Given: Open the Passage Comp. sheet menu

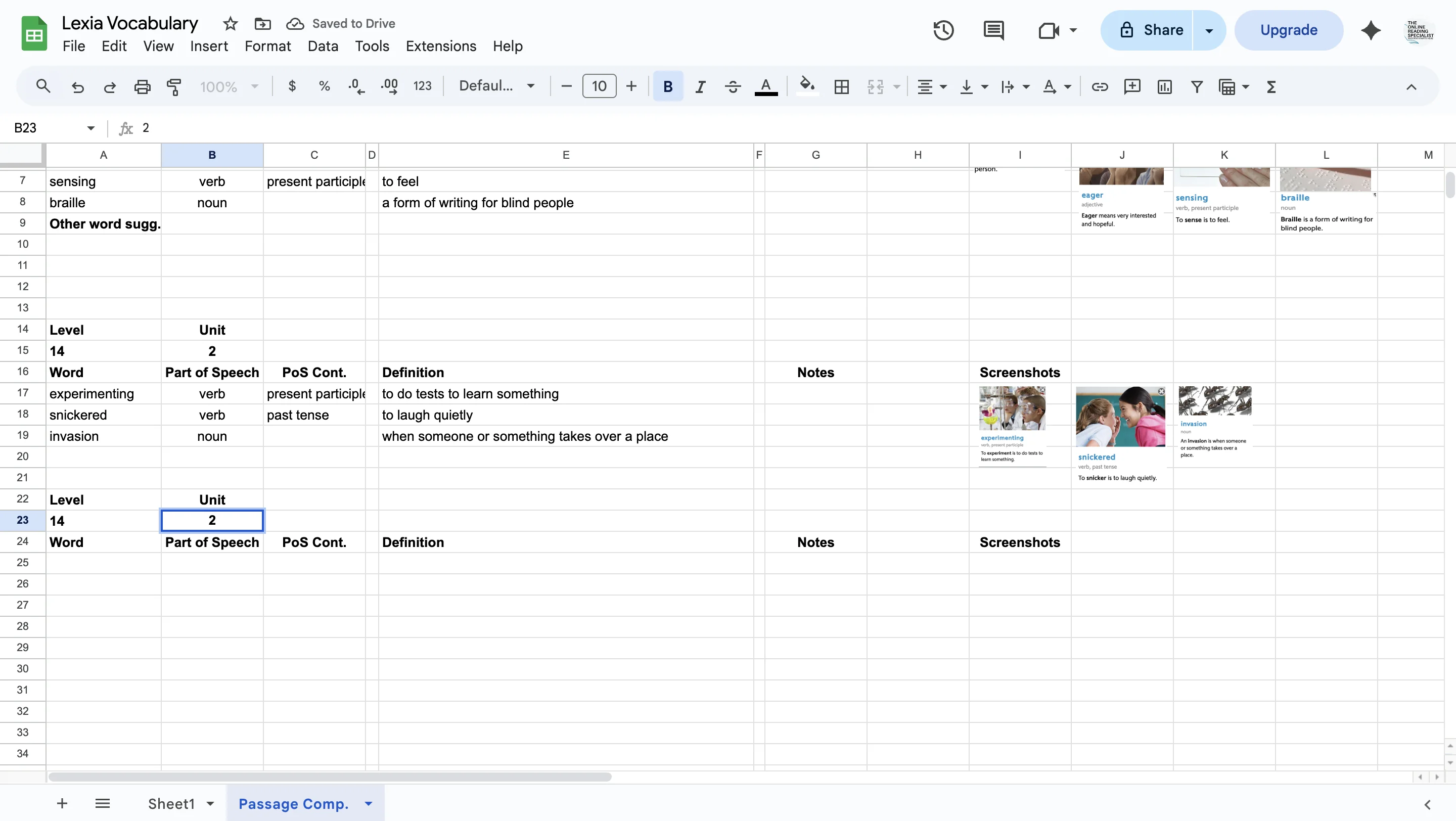Looking at the screenshot, I should coord(368,803).
